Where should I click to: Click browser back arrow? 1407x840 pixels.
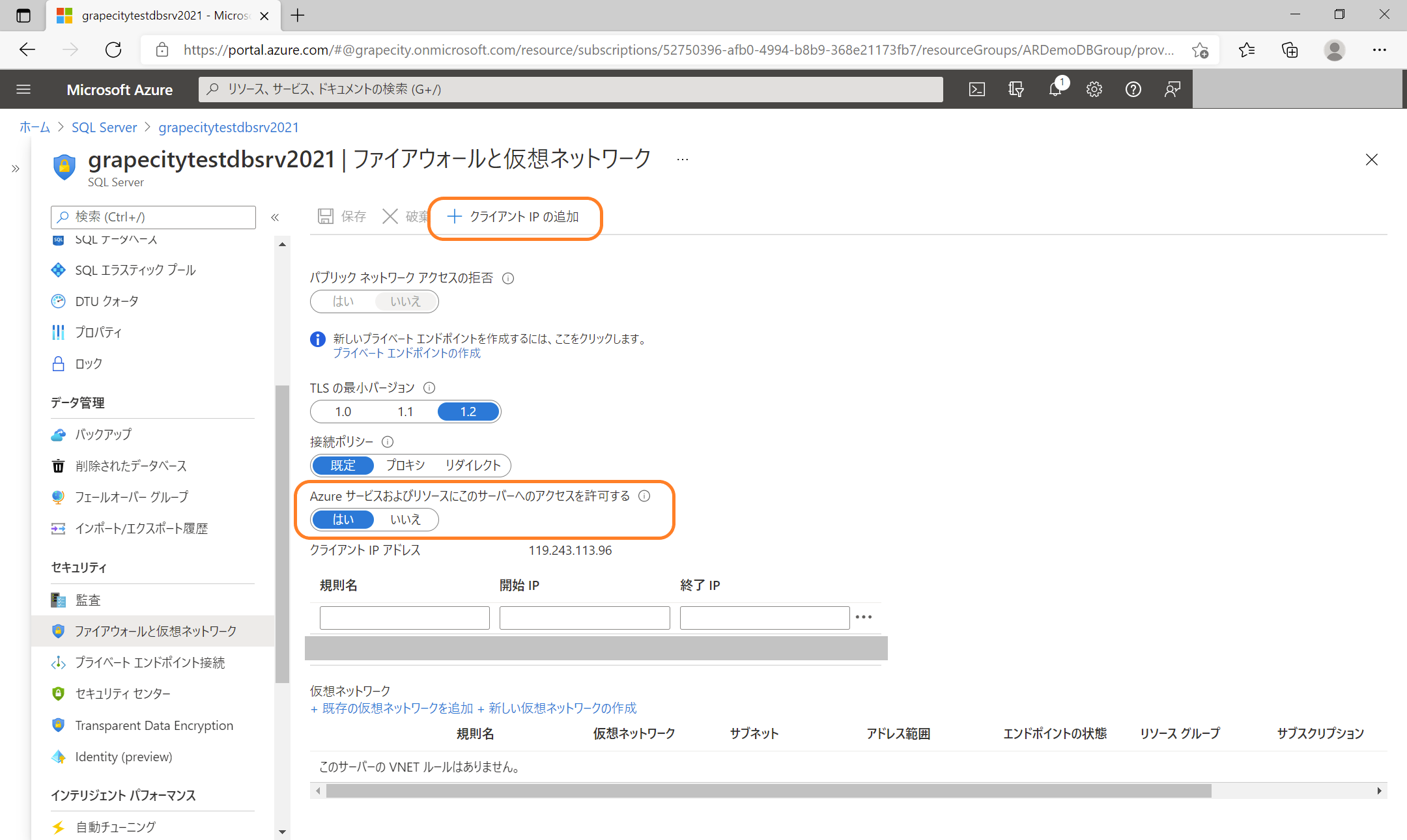pos(27,49)
